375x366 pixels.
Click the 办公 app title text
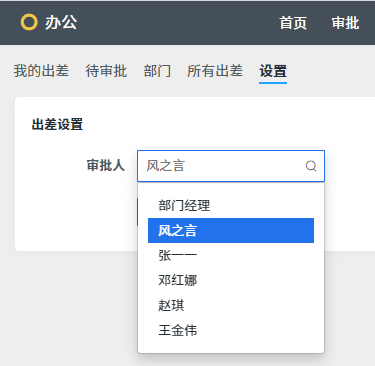click(x=61, y=23)
